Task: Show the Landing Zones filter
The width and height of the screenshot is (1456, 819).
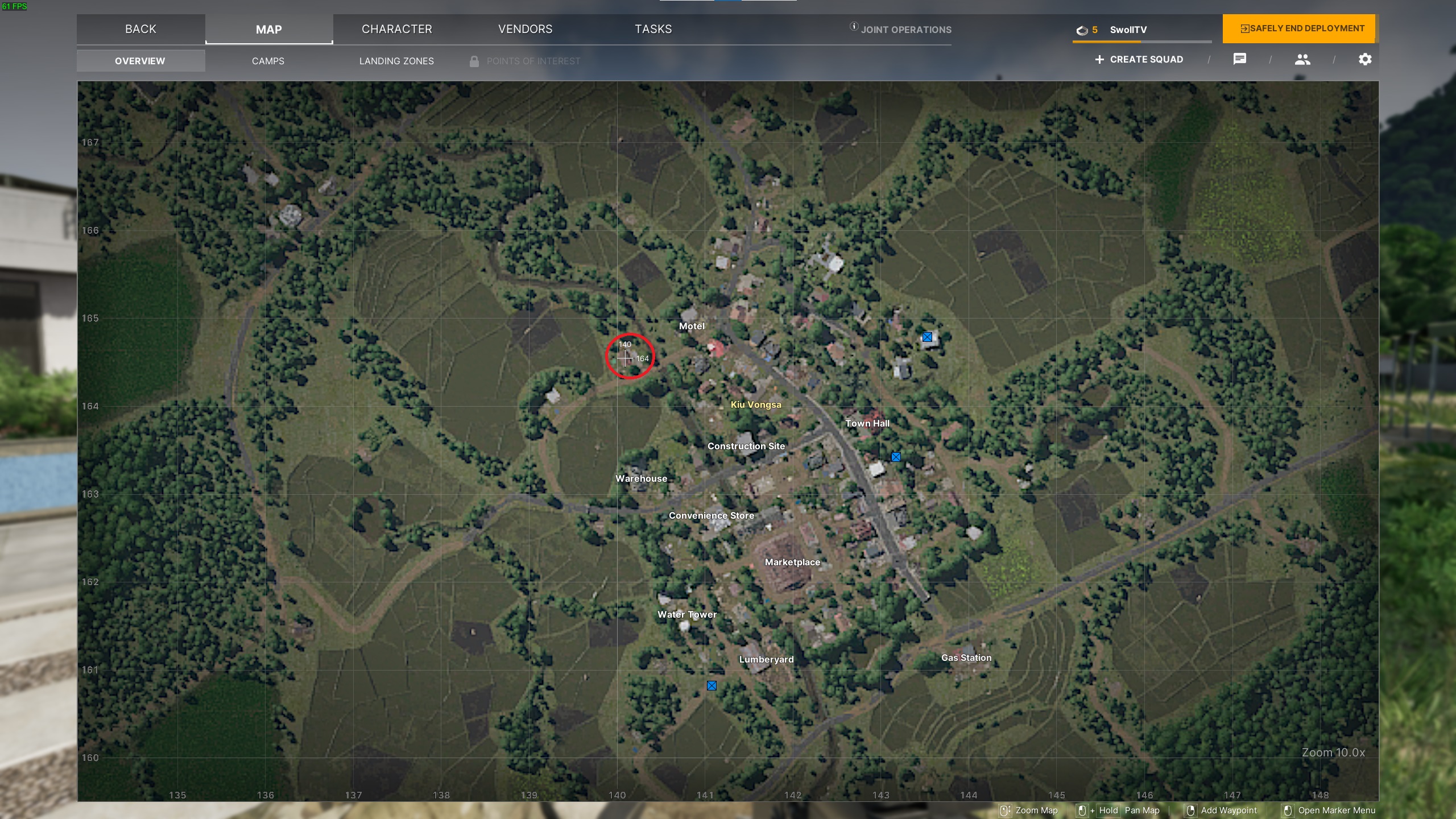Action: pyautogui.click(x=396, y=61)
